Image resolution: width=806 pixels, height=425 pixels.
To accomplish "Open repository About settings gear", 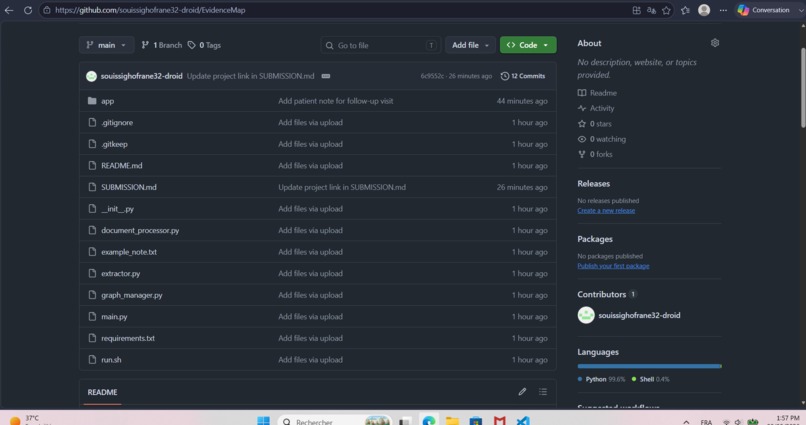I will (x=715, y=43).
